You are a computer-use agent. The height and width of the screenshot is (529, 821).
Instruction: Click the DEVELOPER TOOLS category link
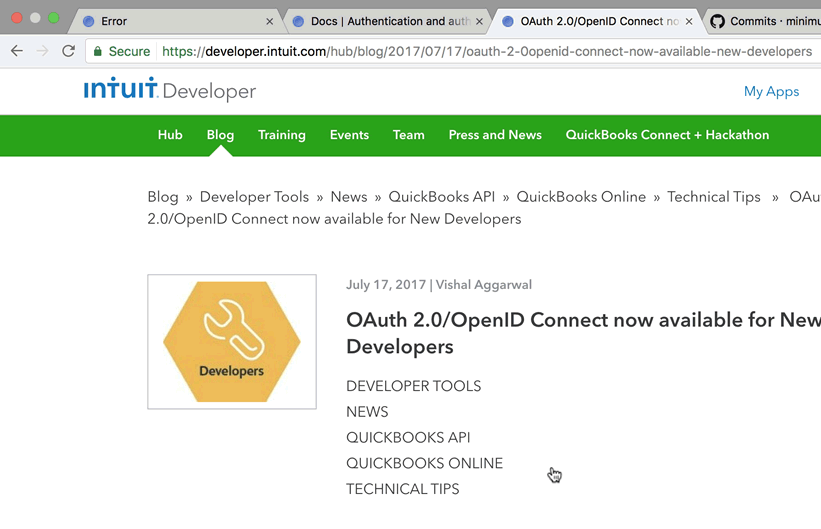tap(414, 386)
